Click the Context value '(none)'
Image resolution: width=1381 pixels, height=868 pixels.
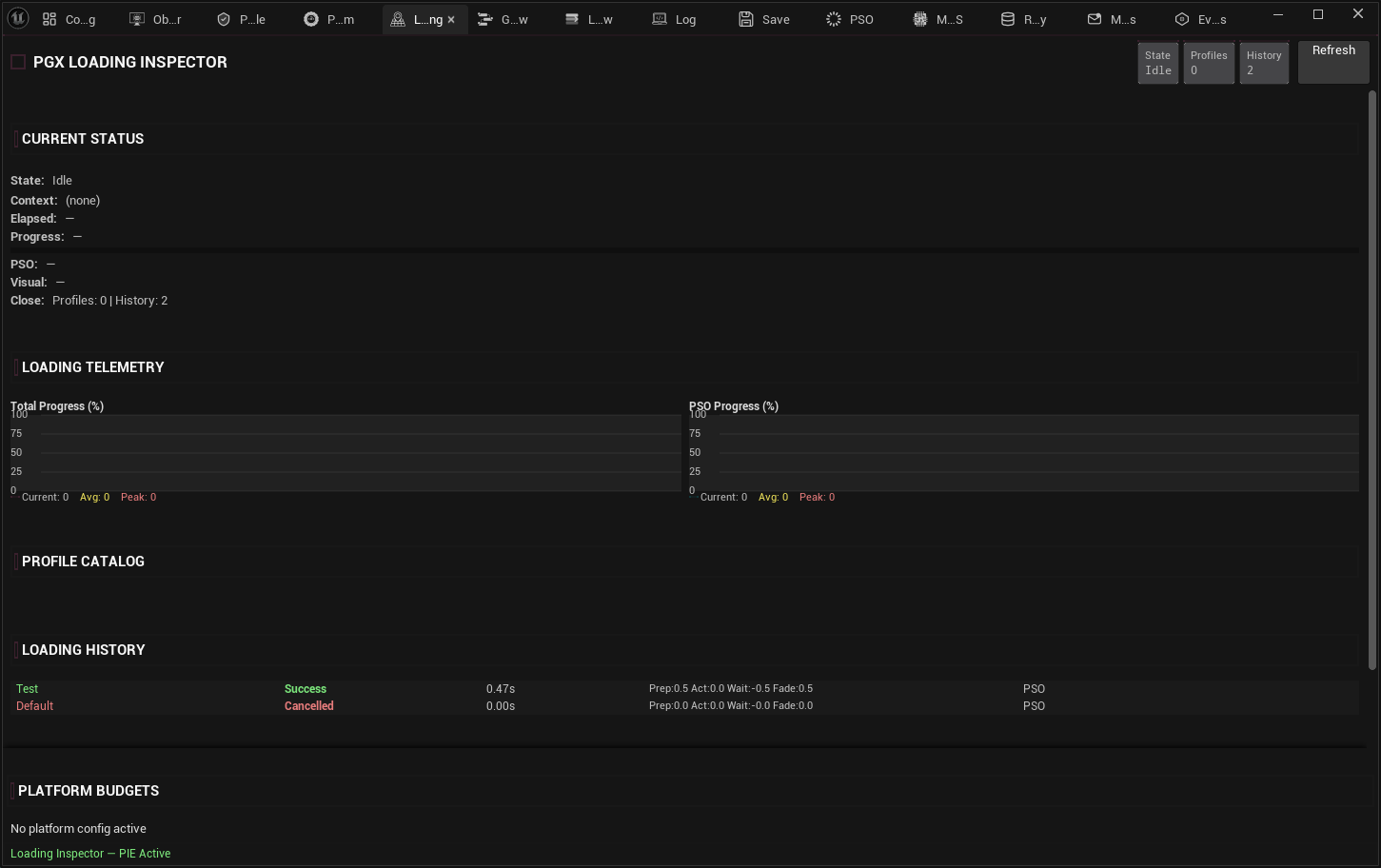click(83, 201)
